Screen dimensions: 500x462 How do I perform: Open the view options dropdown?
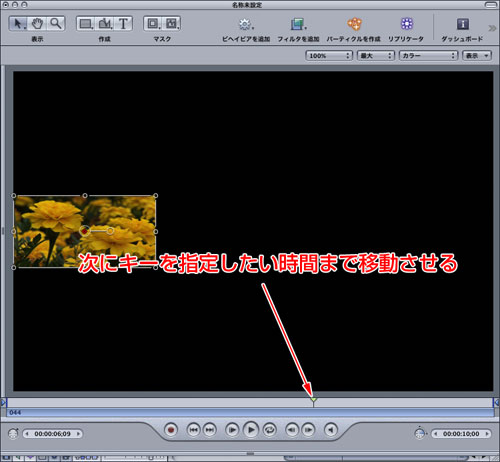(x=477, y=56)
